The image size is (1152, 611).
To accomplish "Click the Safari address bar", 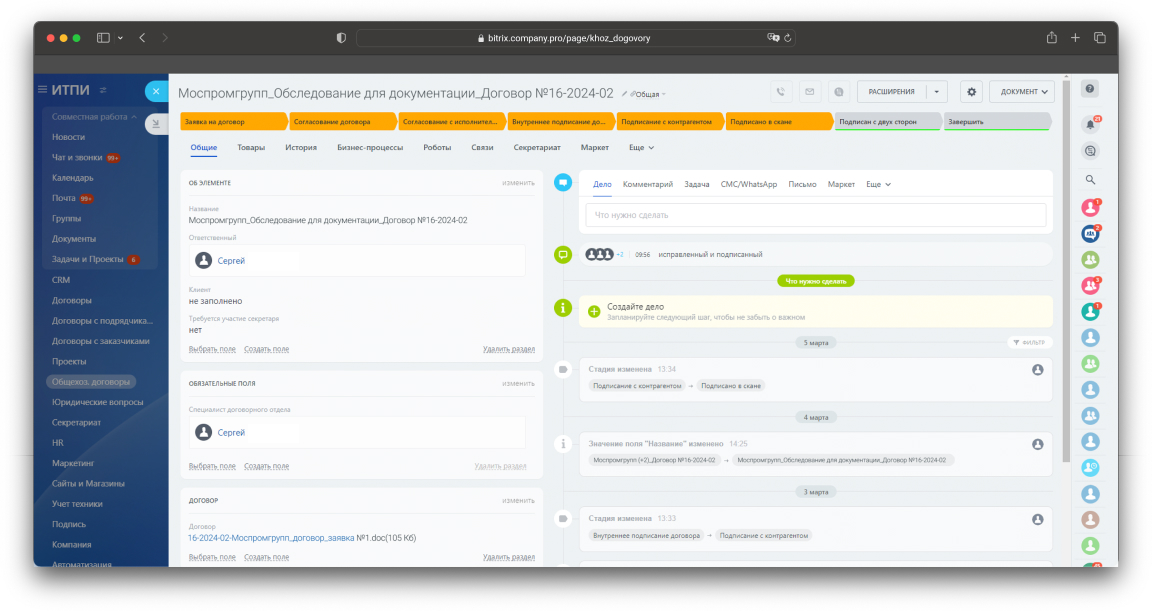I will [575, 38].
